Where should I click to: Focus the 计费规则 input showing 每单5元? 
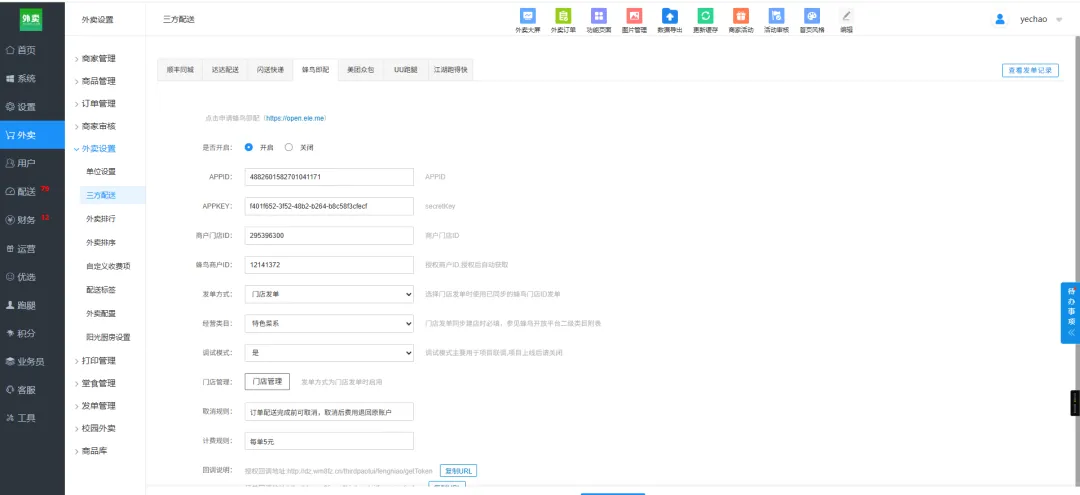coord(329,441)
